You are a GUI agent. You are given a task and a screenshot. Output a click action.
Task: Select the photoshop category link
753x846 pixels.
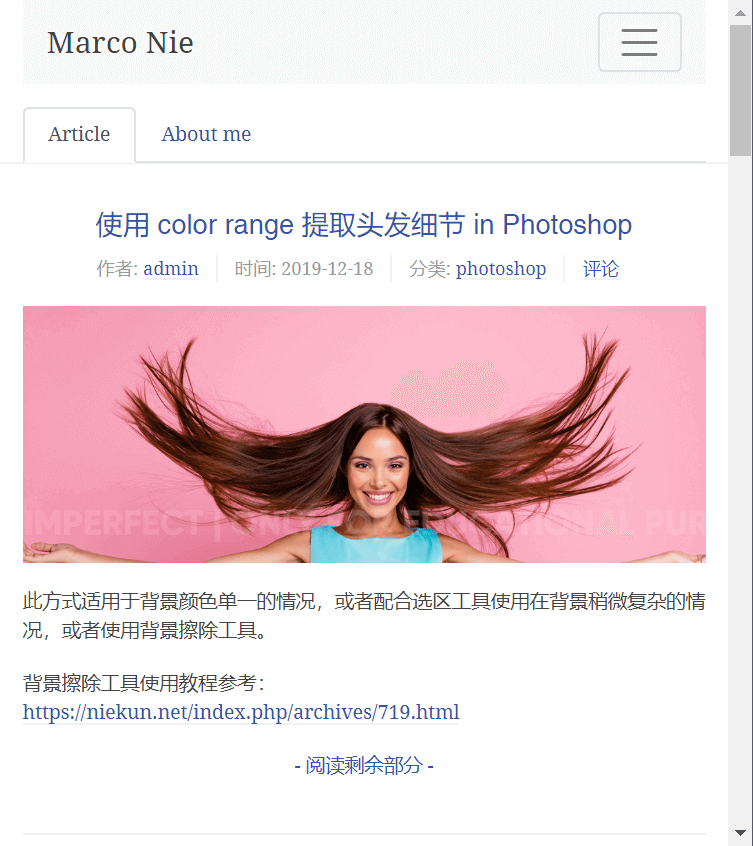click(501, 269)
